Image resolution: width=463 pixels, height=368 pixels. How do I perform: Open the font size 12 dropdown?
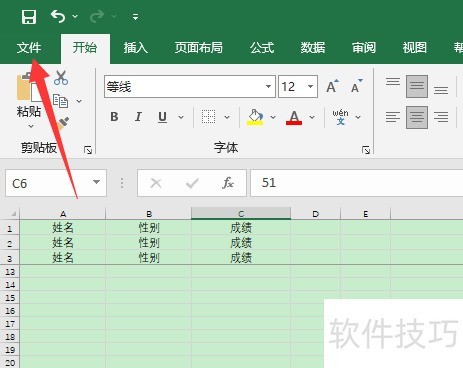[x=310, y=87]
